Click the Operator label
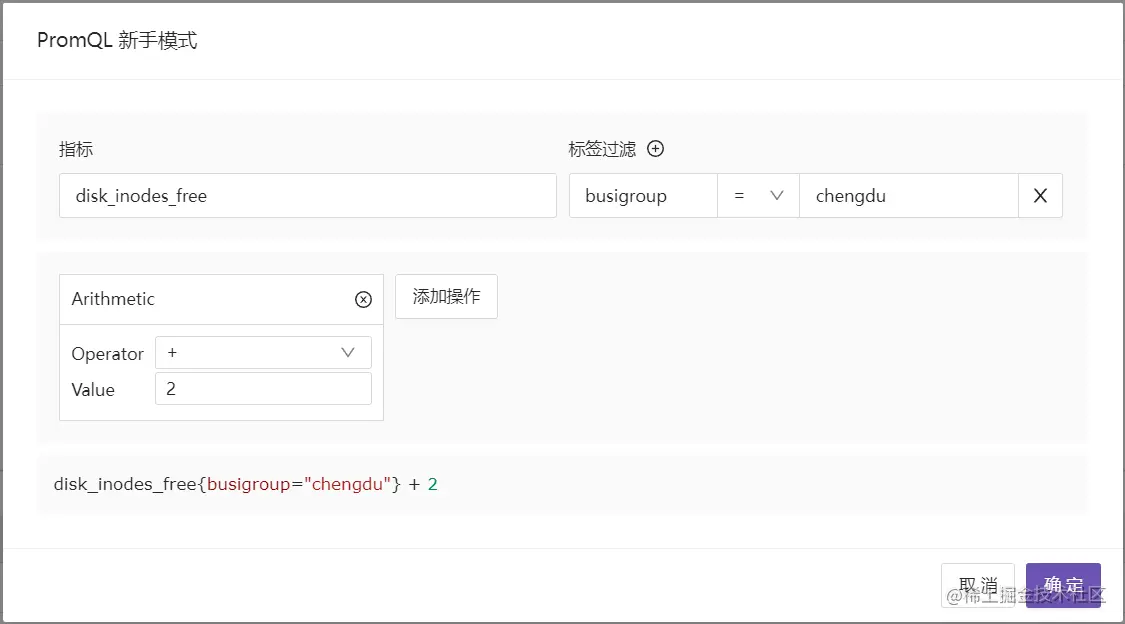 (108, 354)
